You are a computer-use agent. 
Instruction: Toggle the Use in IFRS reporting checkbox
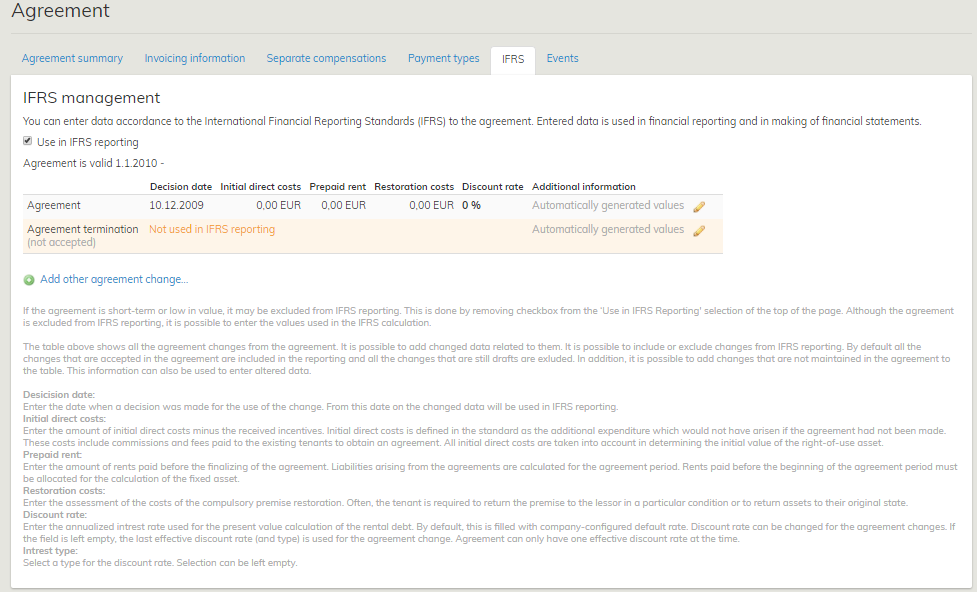point(28,141)
